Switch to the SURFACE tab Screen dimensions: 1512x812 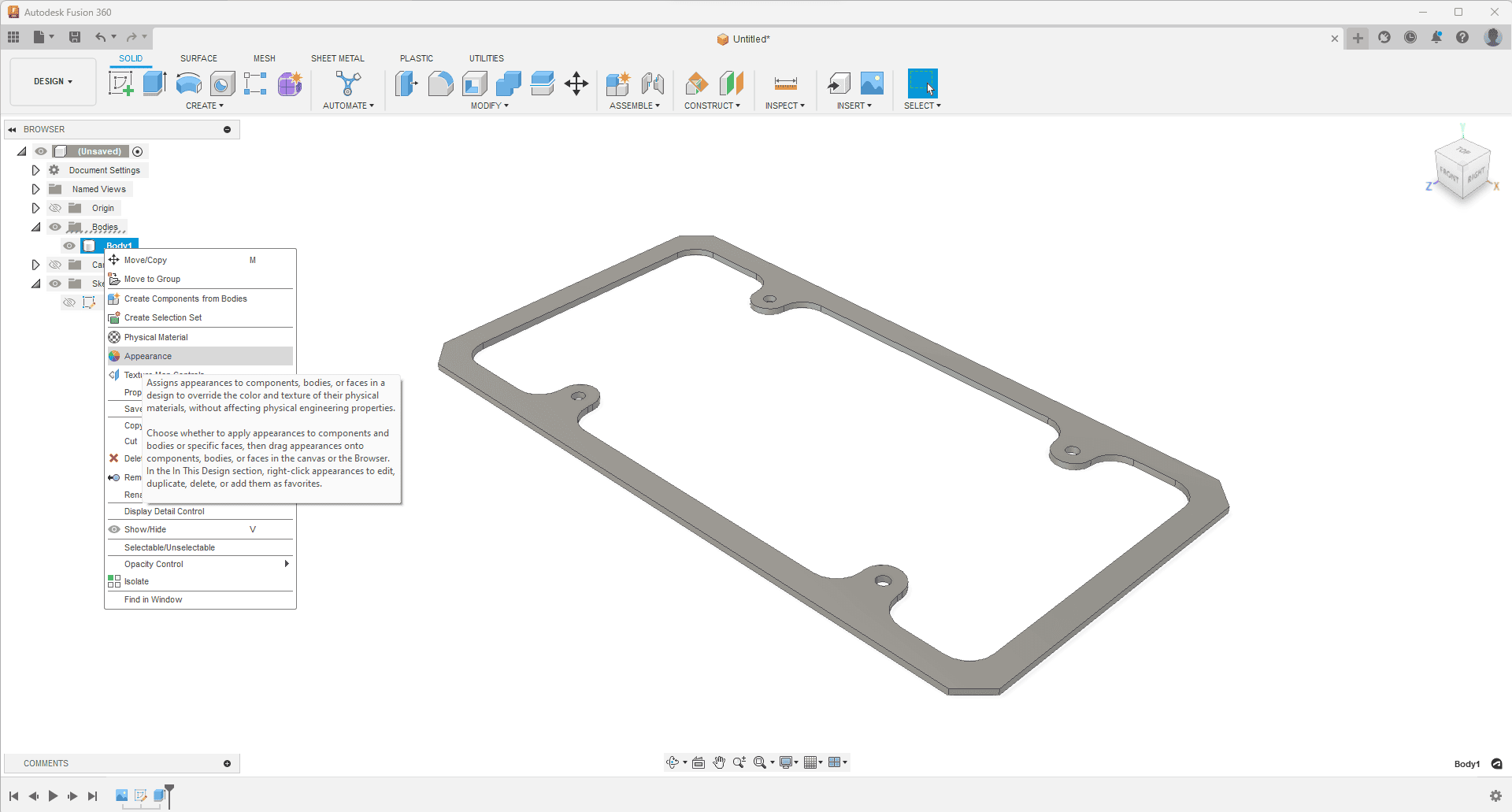click(198, 58)
